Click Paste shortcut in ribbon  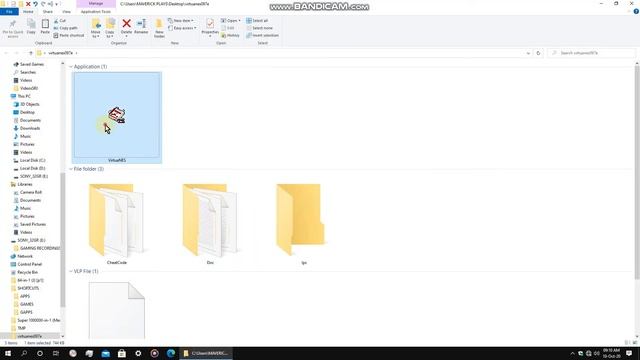(69, 36)
